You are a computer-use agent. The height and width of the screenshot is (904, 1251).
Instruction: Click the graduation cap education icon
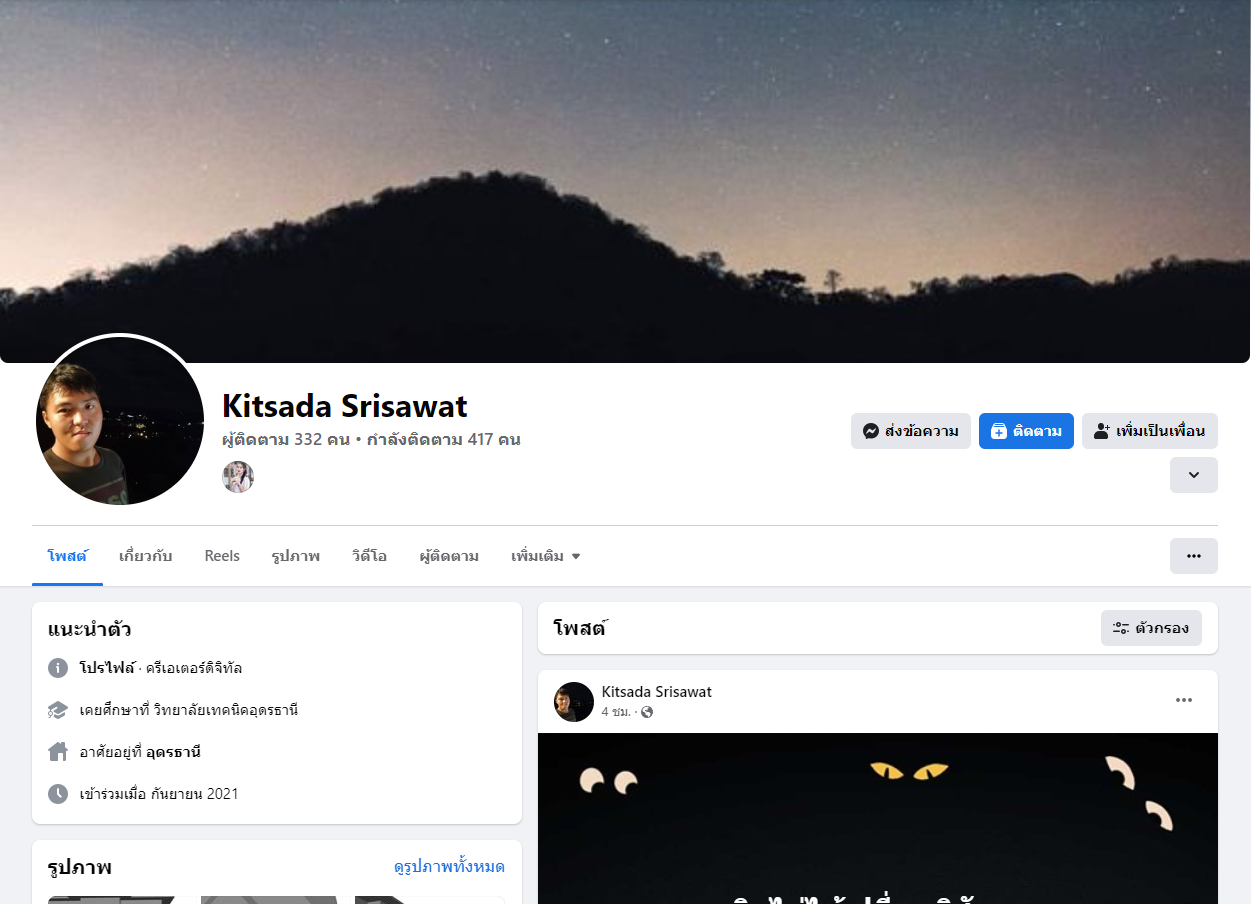[58, 710]
